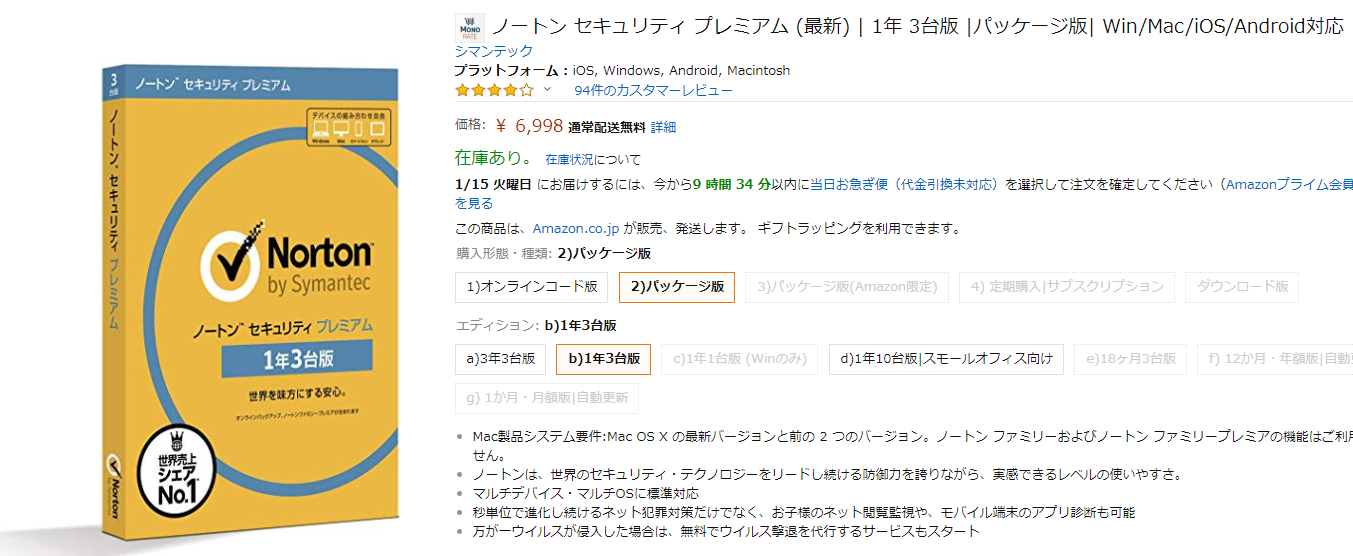The width and height of the screenshot is (1353, 556).
Task: Select the ダウンロード版 option
Action: click(1243, 287)
